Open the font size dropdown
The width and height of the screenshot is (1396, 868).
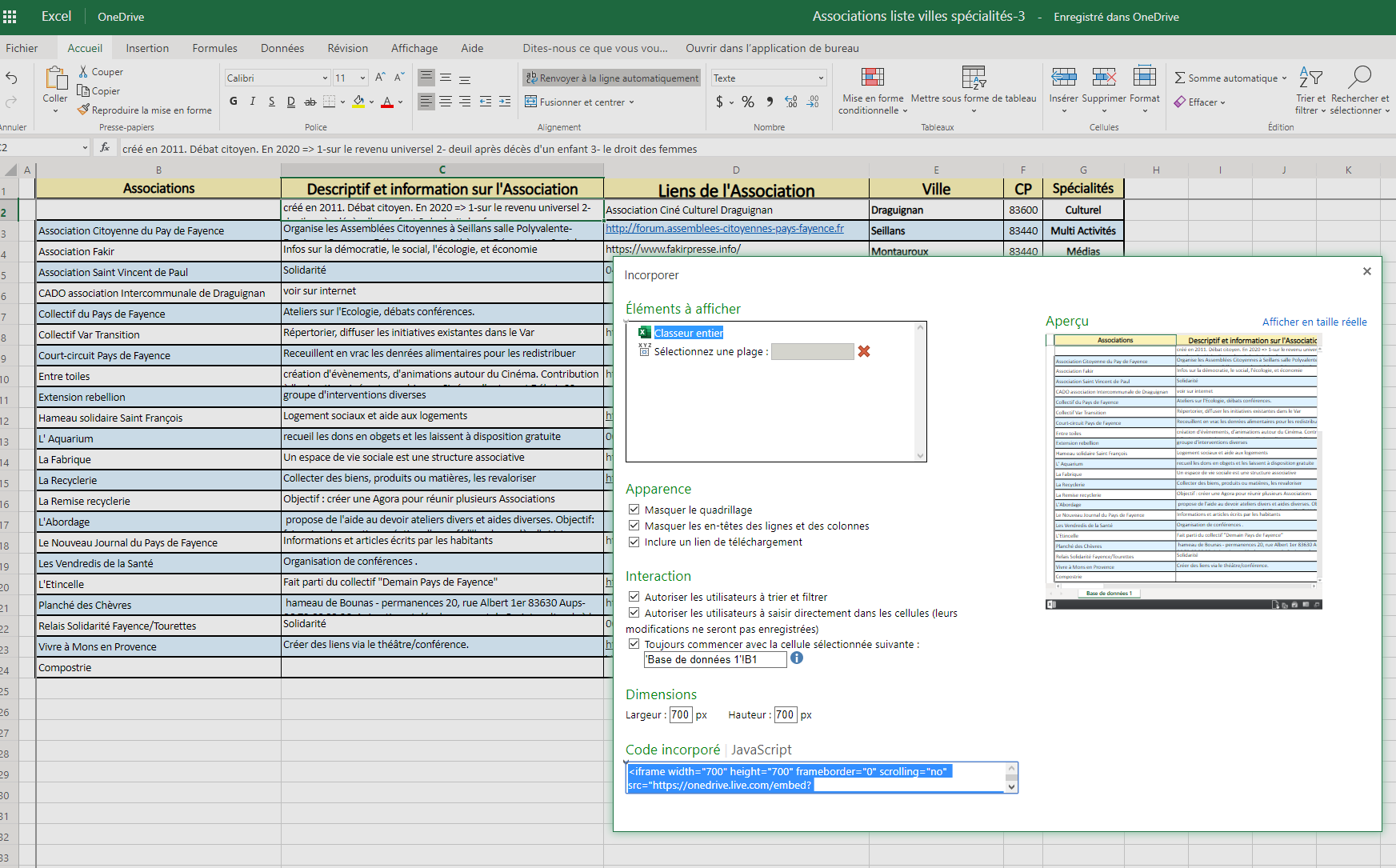[363, 78]
